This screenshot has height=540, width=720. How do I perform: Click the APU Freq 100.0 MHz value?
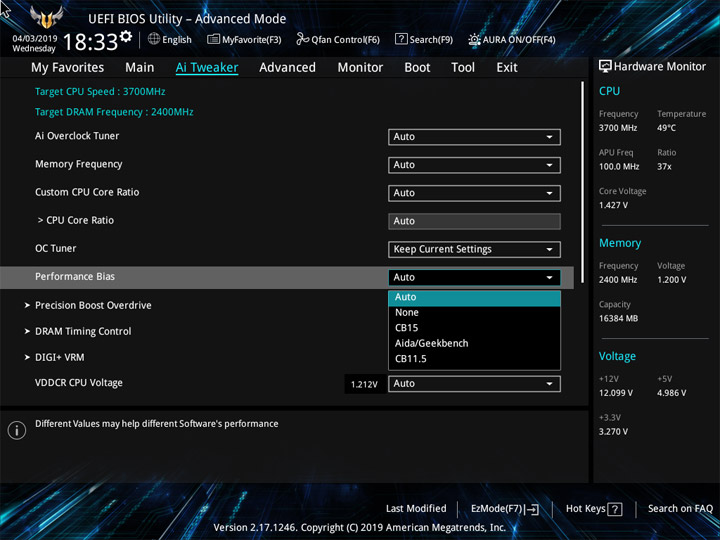[x=619, y=167]
